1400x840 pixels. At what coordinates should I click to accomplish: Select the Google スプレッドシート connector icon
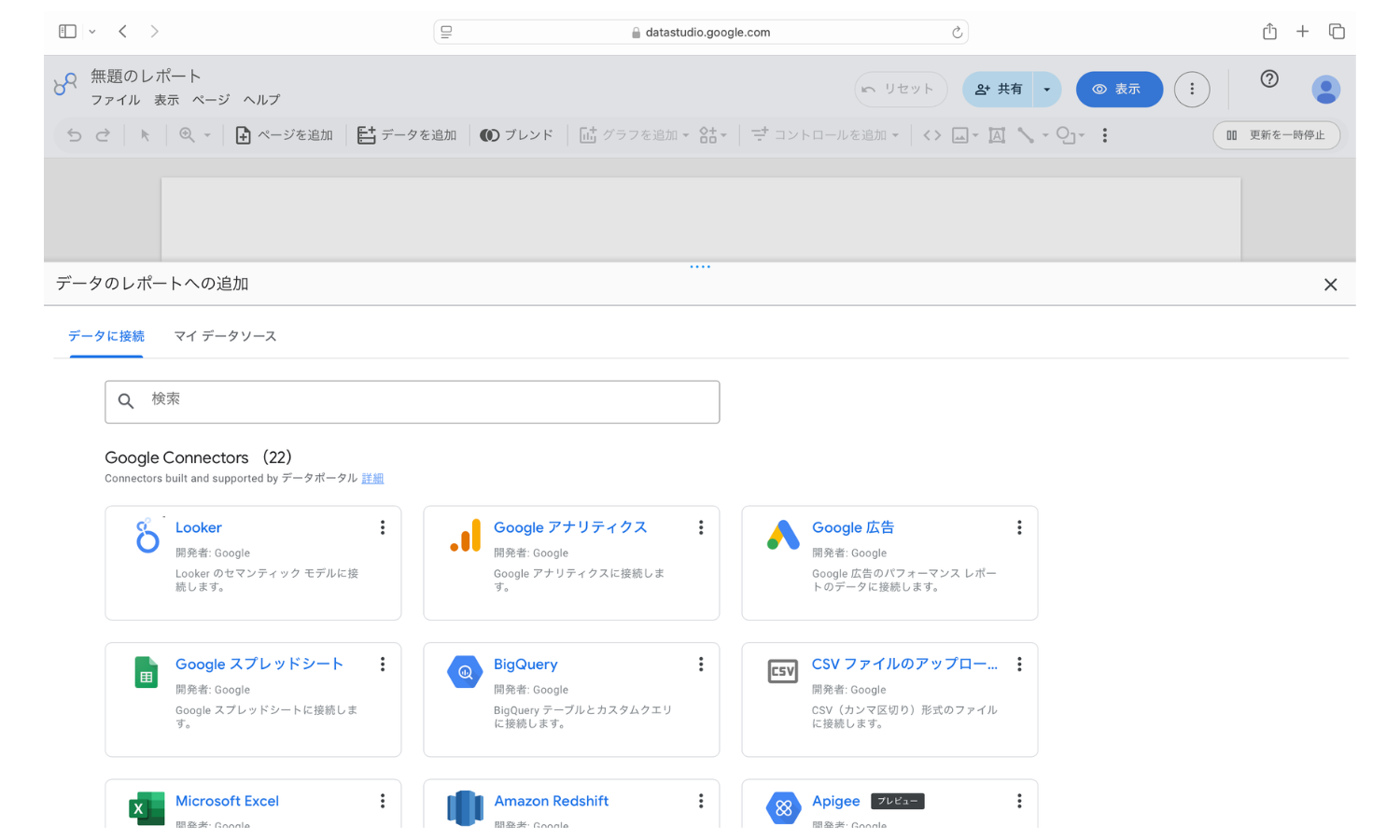pos(147,672)
